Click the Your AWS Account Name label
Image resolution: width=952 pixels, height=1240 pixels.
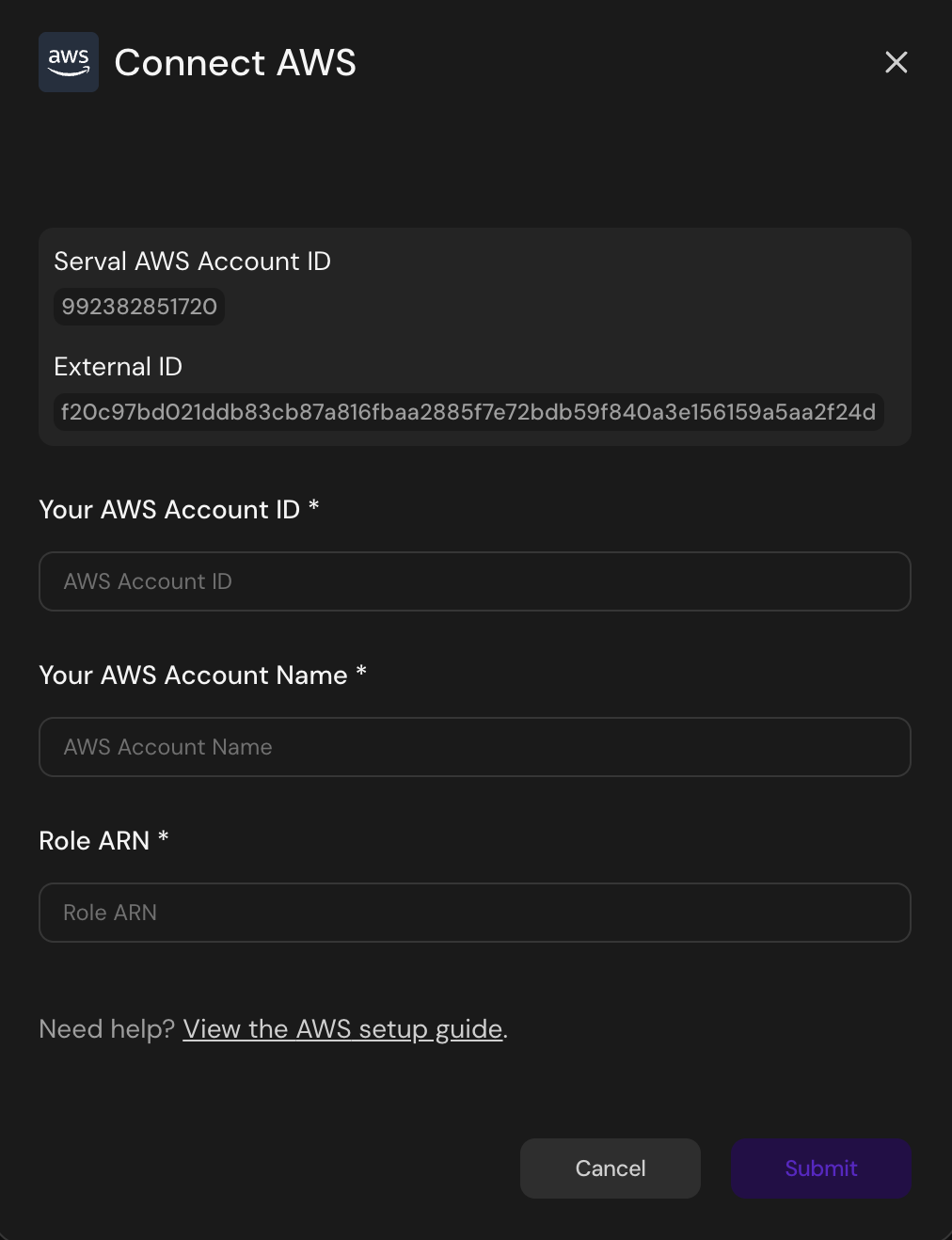201,675
